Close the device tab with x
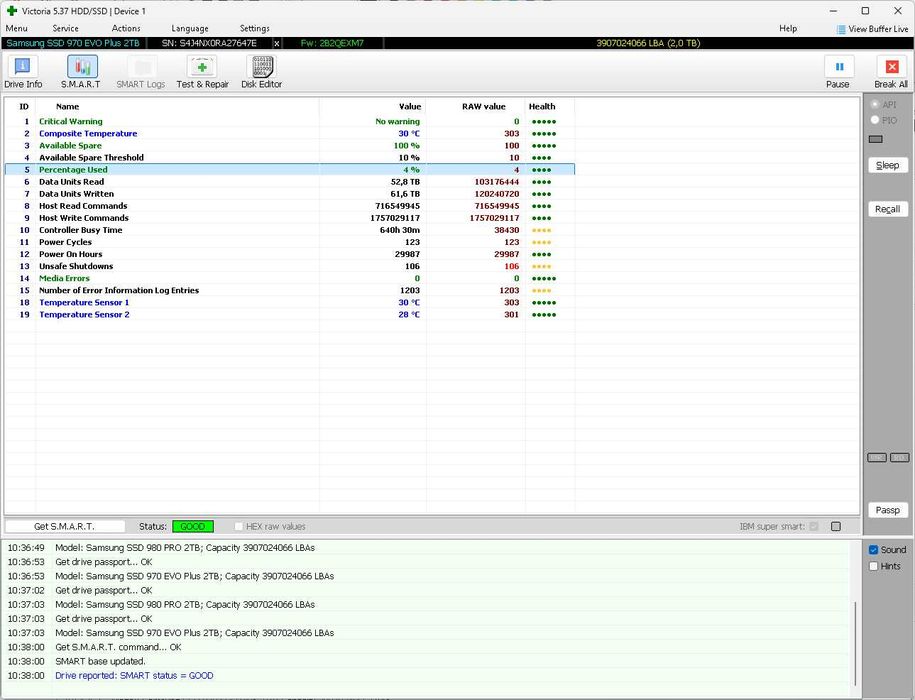 pos(277,43)
